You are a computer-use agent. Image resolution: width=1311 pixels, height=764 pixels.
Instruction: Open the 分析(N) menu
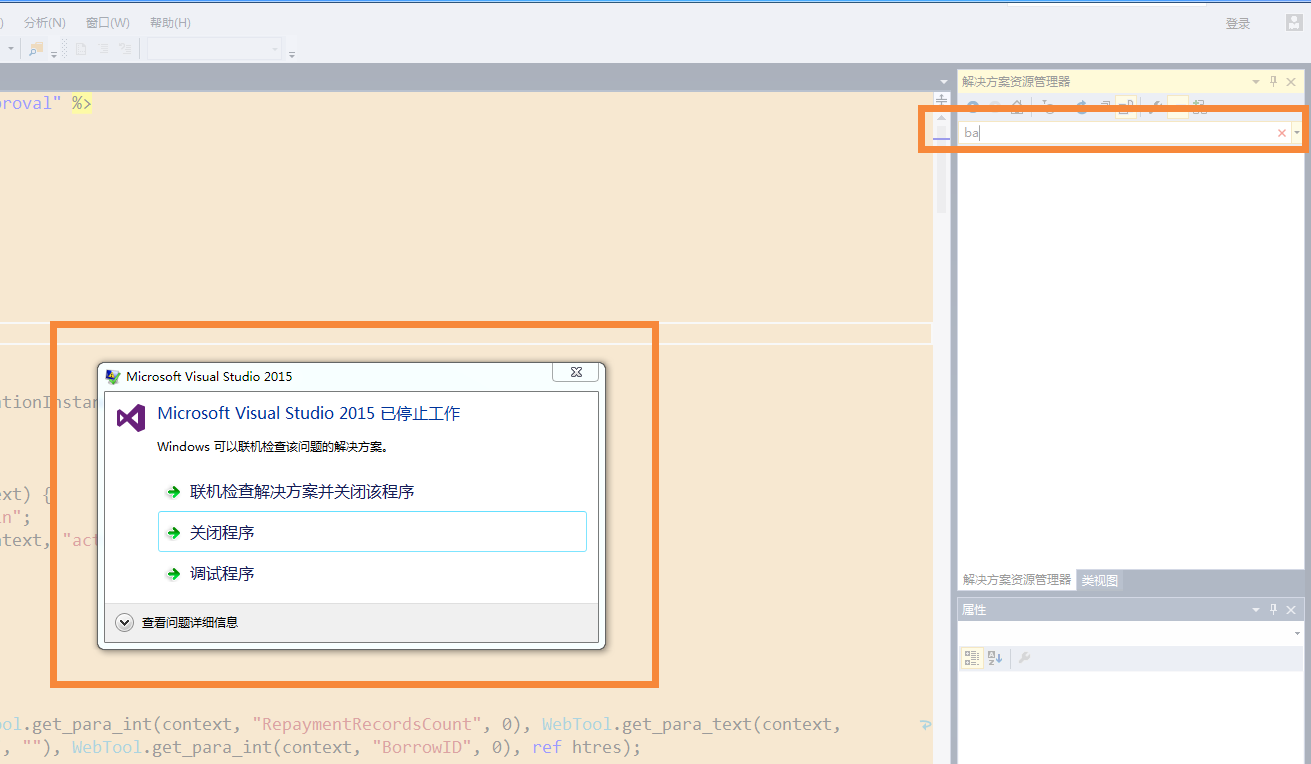(x=45, y=23)
